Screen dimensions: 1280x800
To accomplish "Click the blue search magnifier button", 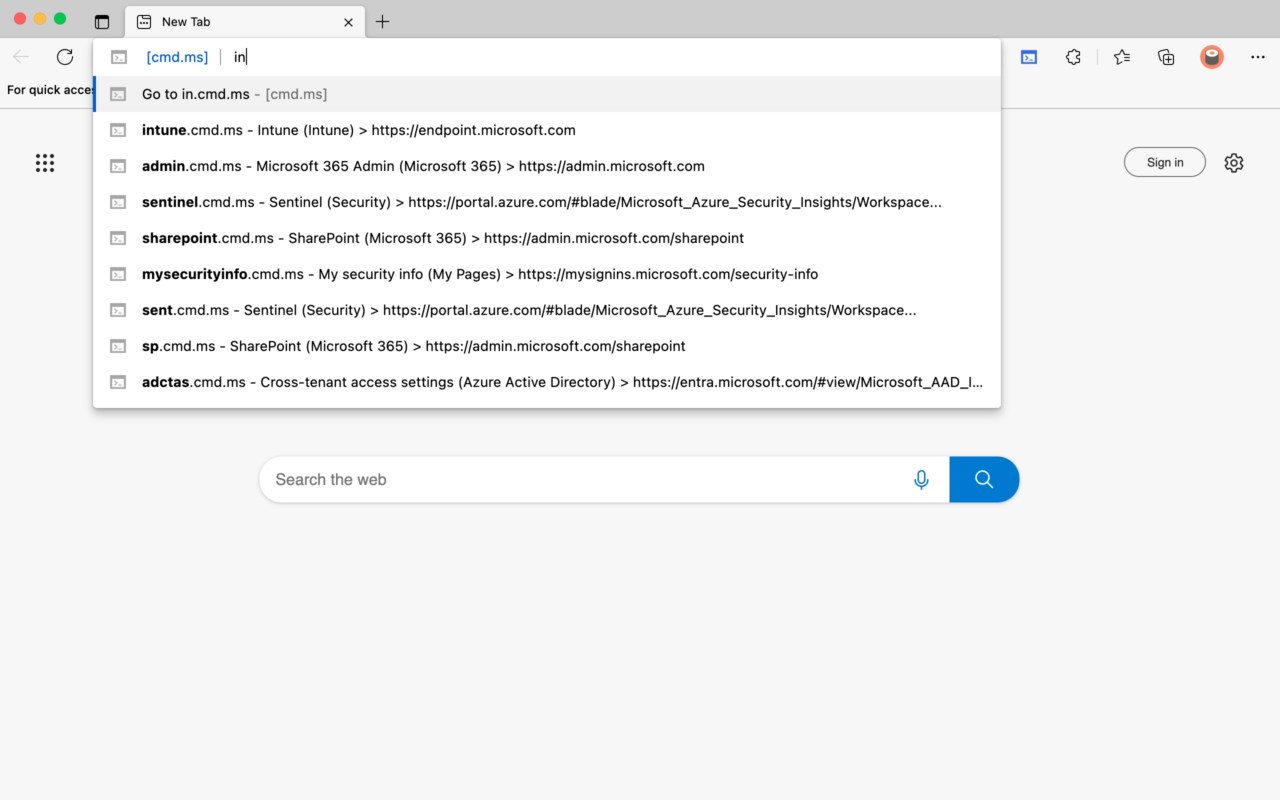I will tap(984, 480).
